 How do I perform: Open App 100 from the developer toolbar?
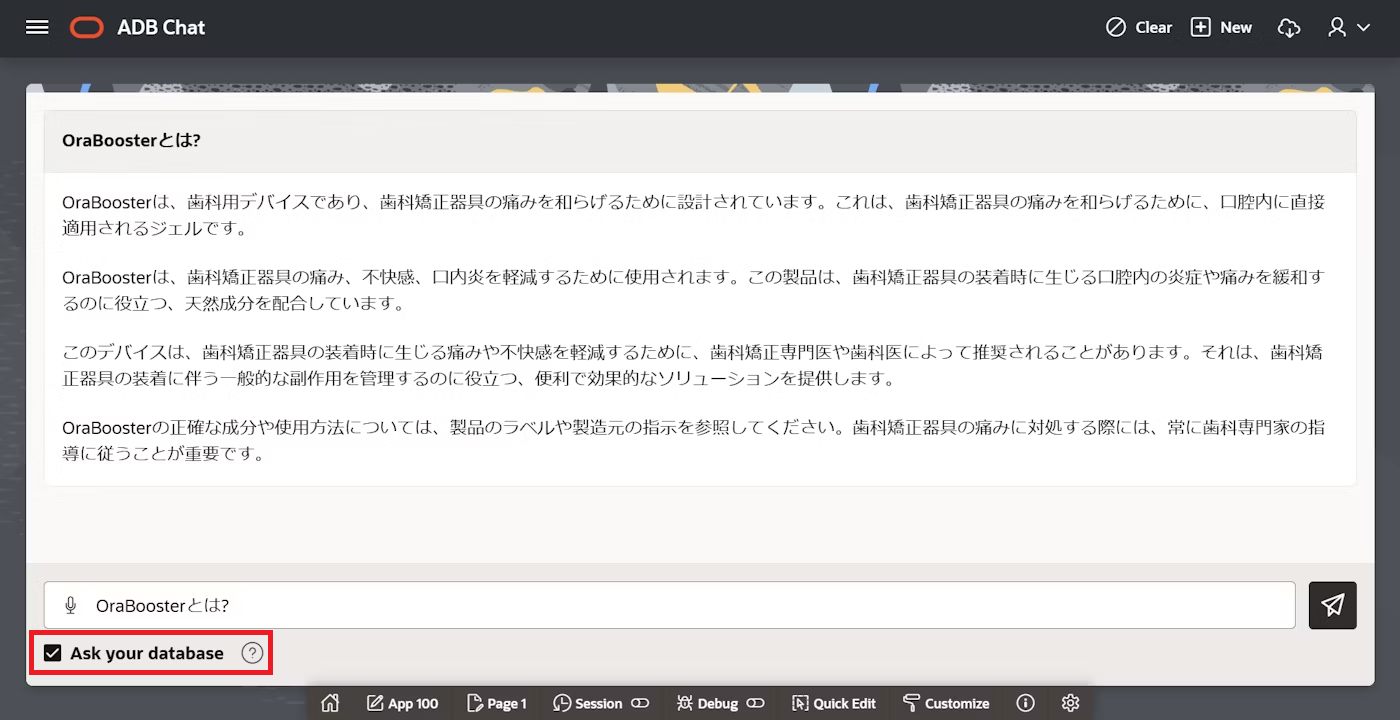click(402, 703)
